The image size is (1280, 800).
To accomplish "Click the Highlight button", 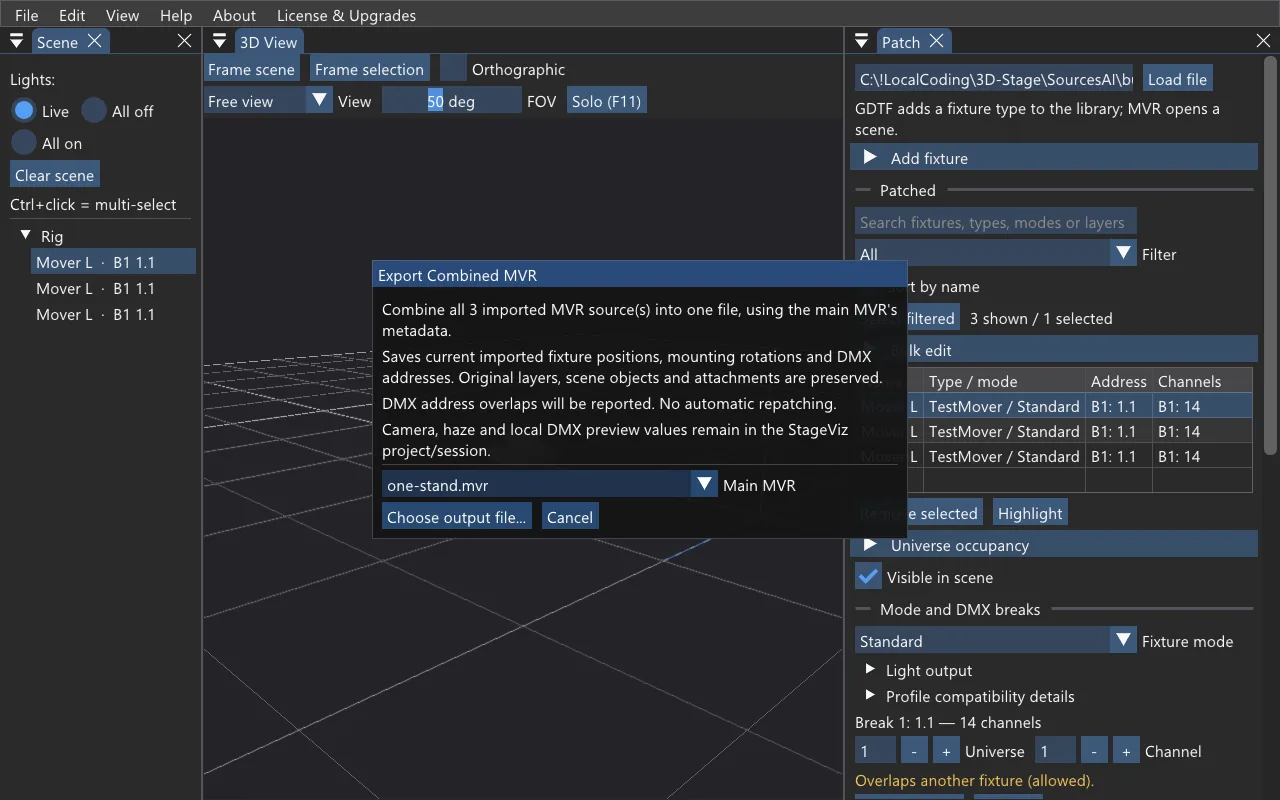I will coord(1030,513).
